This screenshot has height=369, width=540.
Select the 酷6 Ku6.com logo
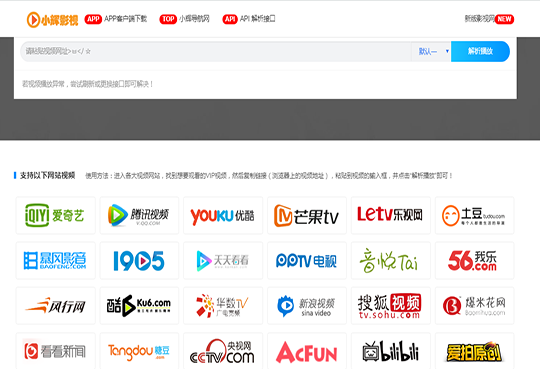point(139,306)
